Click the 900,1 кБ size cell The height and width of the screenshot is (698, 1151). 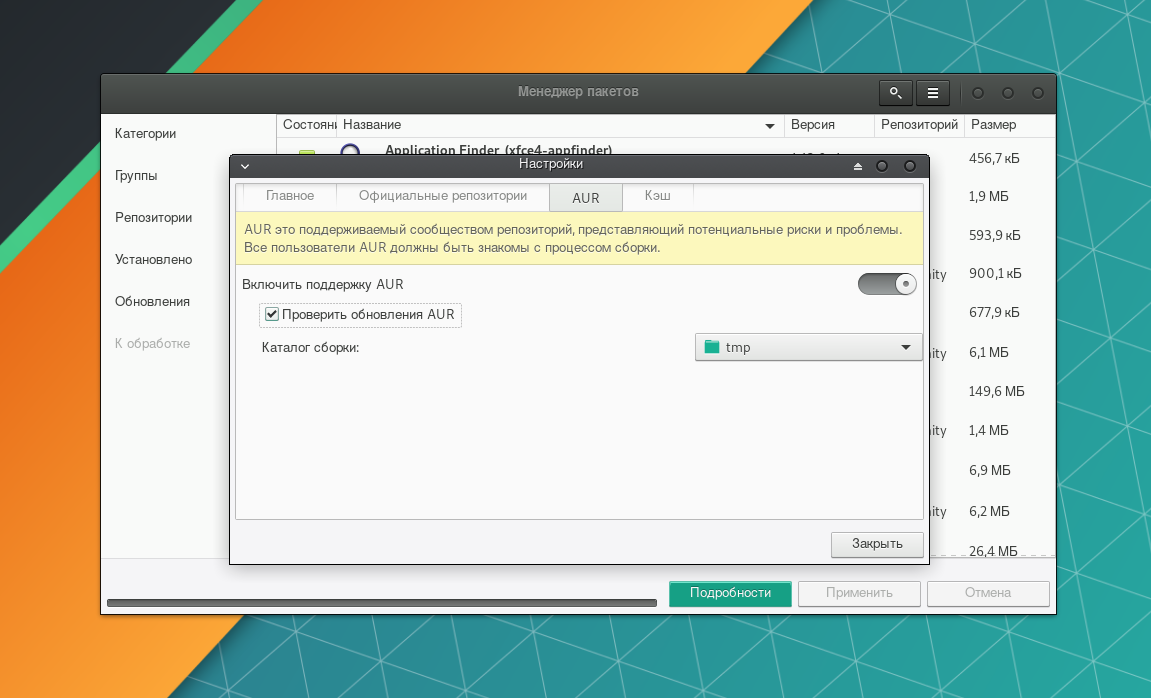click(995, 274)
